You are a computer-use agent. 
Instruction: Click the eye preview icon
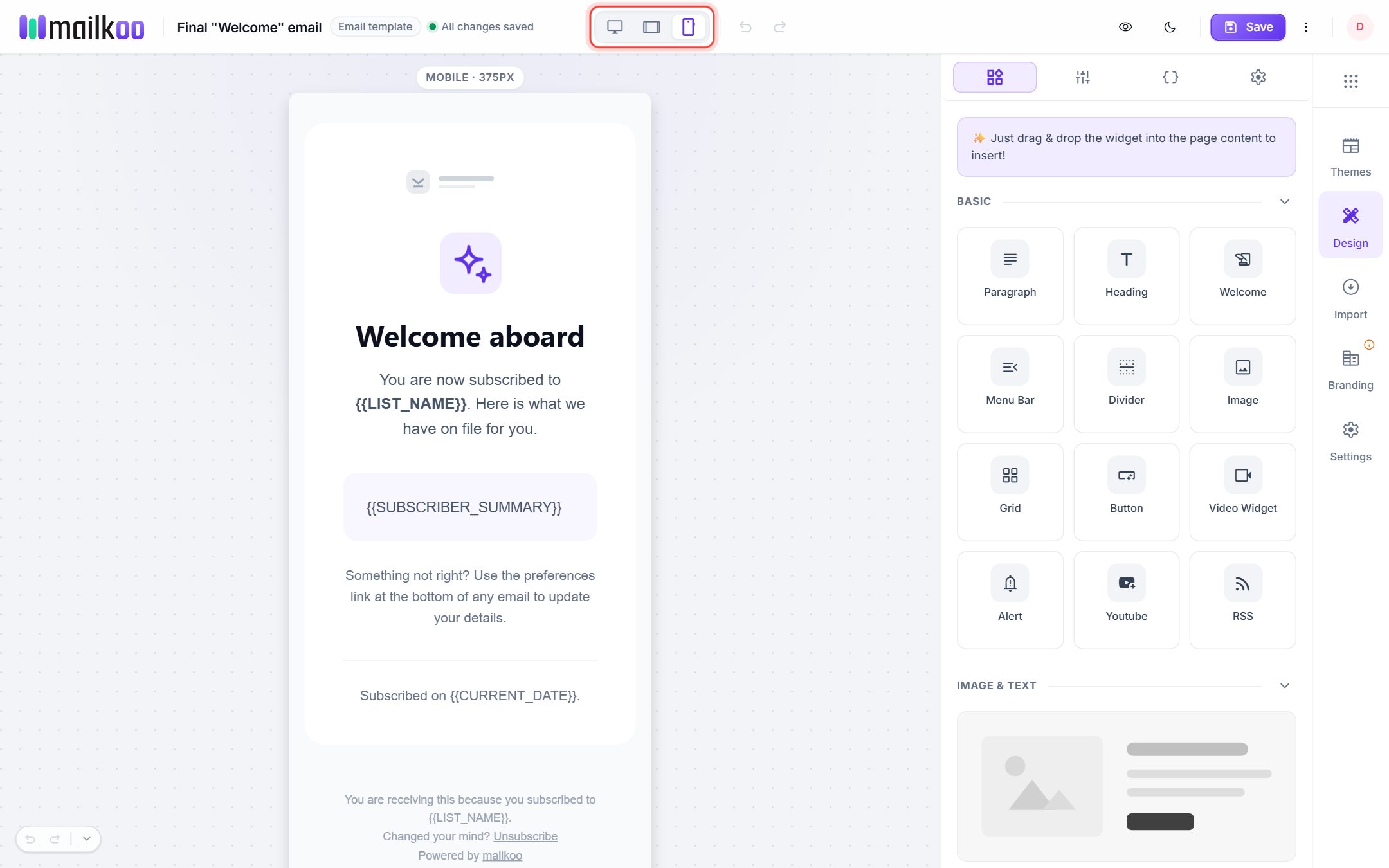click(x=1125, y=27)
